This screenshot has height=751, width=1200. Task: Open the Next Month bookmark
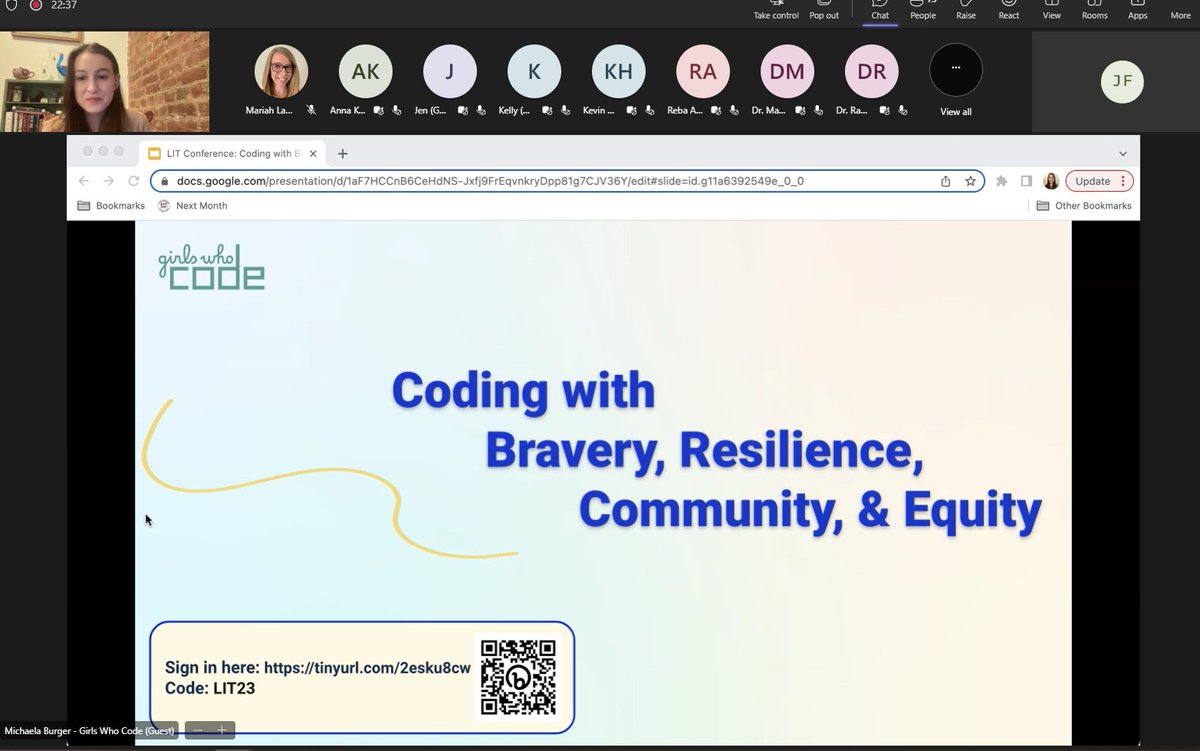coord(193,206)
